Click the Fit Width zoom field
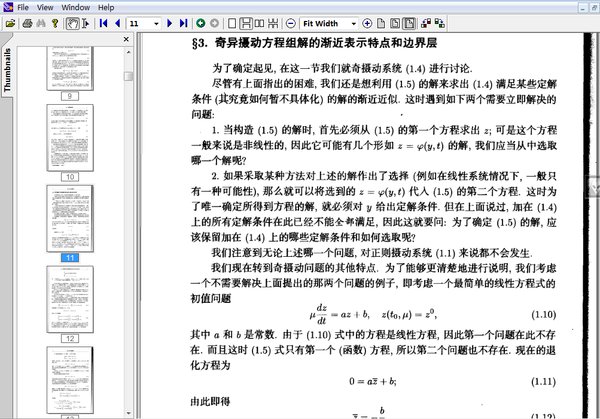 tap(324, 24)
